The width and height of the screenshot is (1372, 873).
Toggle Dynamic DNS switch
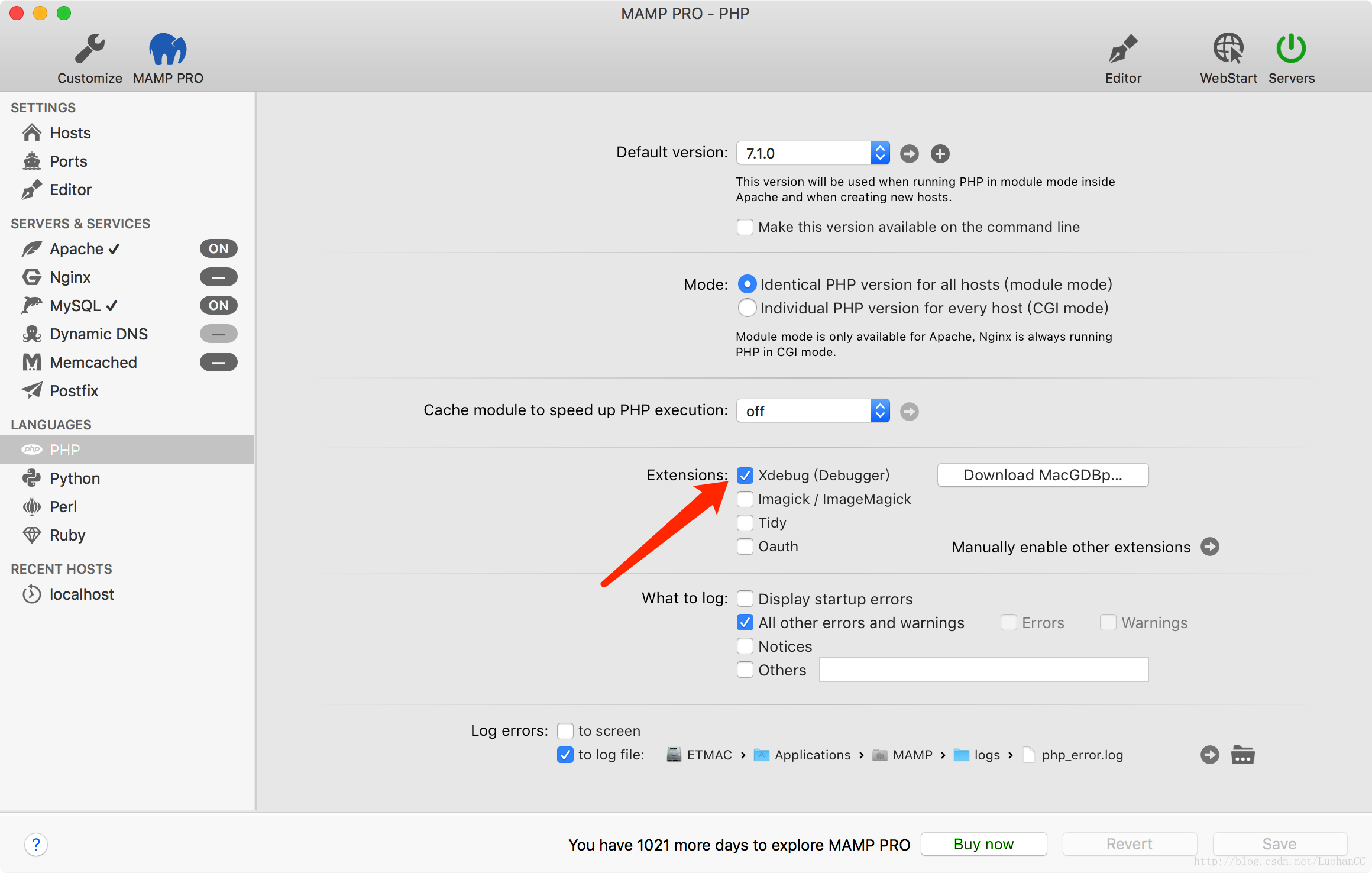click(218, 334)
